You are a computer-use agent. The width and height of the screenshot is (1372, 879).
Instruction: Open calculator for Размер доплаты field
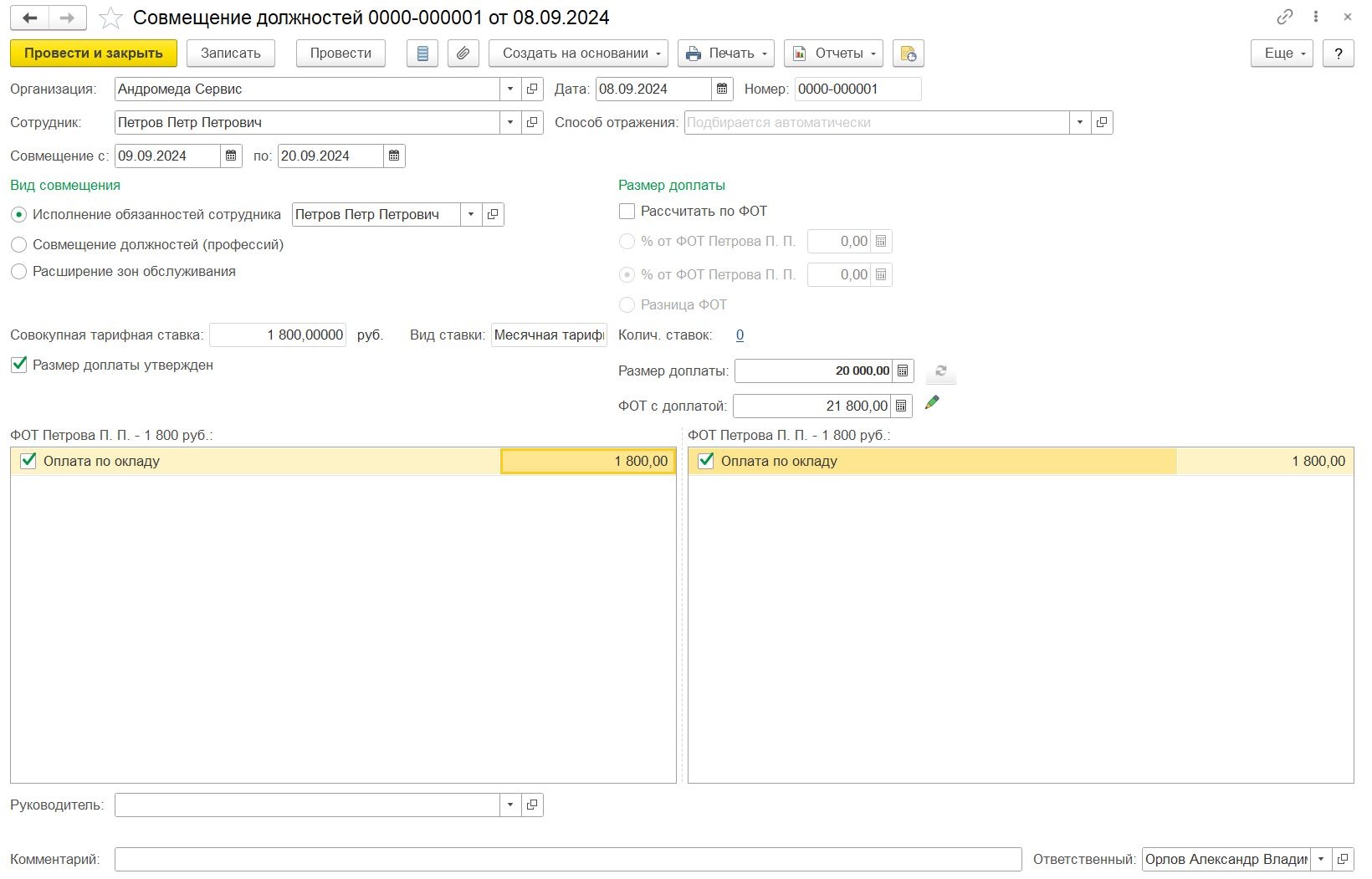[903, 371]
